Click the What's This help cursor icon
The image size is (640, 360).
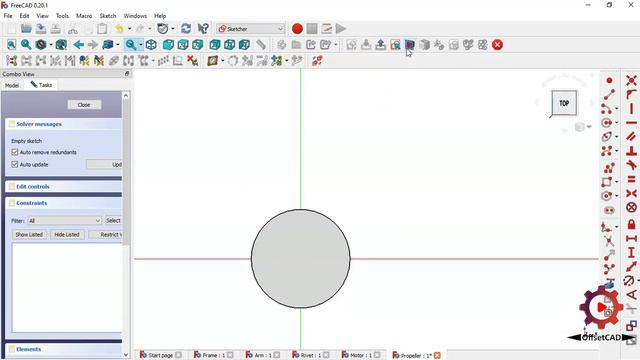[x=203, y=29]
